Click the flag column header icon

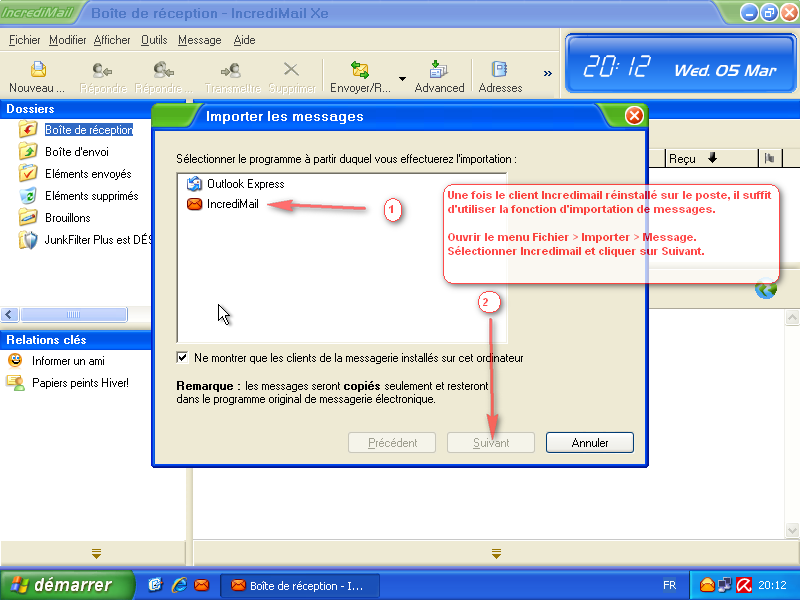click(769, 159)
